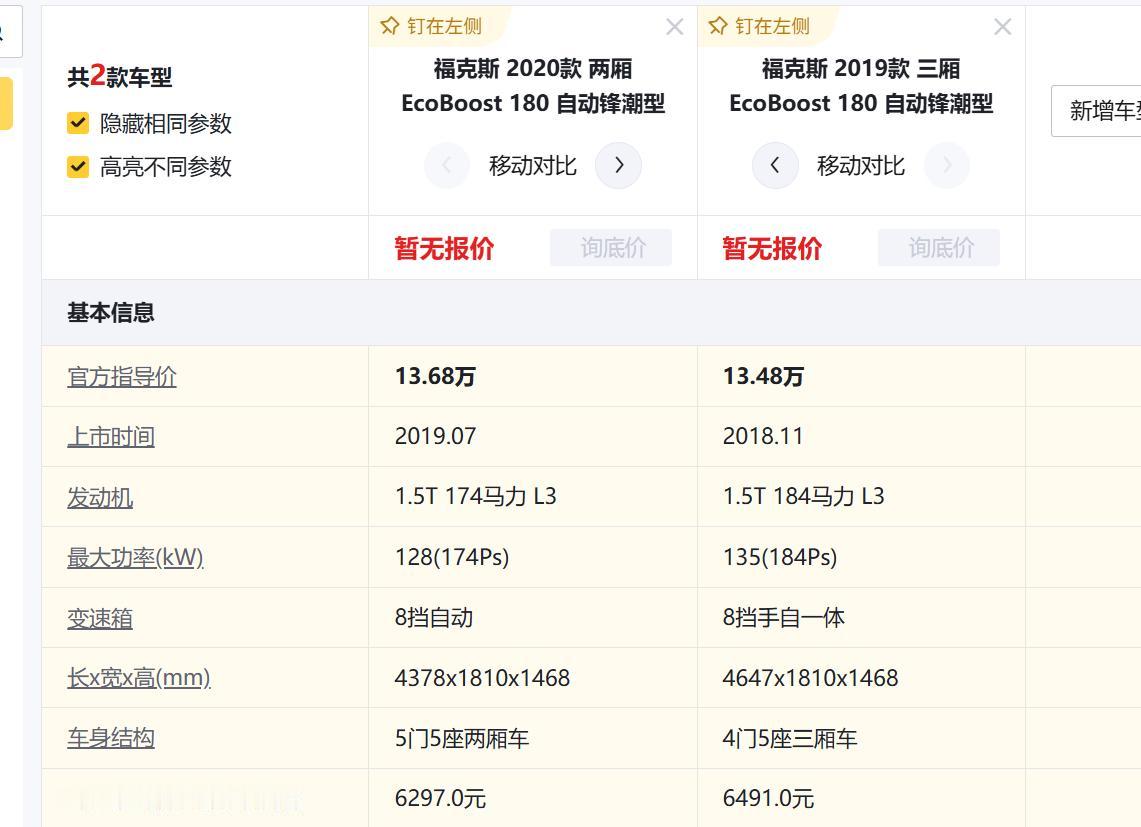
Task: Click disabled left arrow under Focus 2020
Action: pos(447,165)
